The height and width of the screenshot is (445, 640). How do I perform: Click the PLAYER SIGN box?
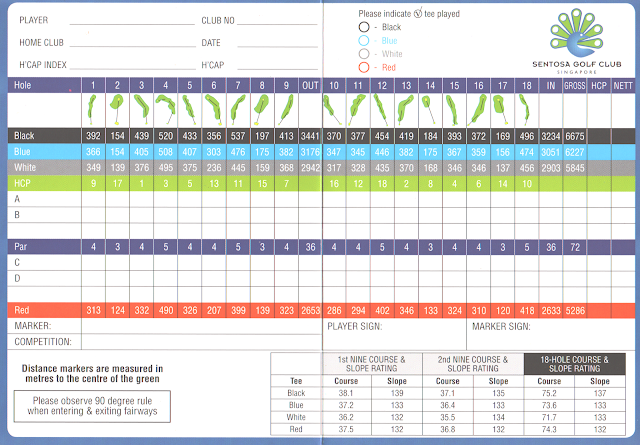pyautogui.click(x=394, y=334)
